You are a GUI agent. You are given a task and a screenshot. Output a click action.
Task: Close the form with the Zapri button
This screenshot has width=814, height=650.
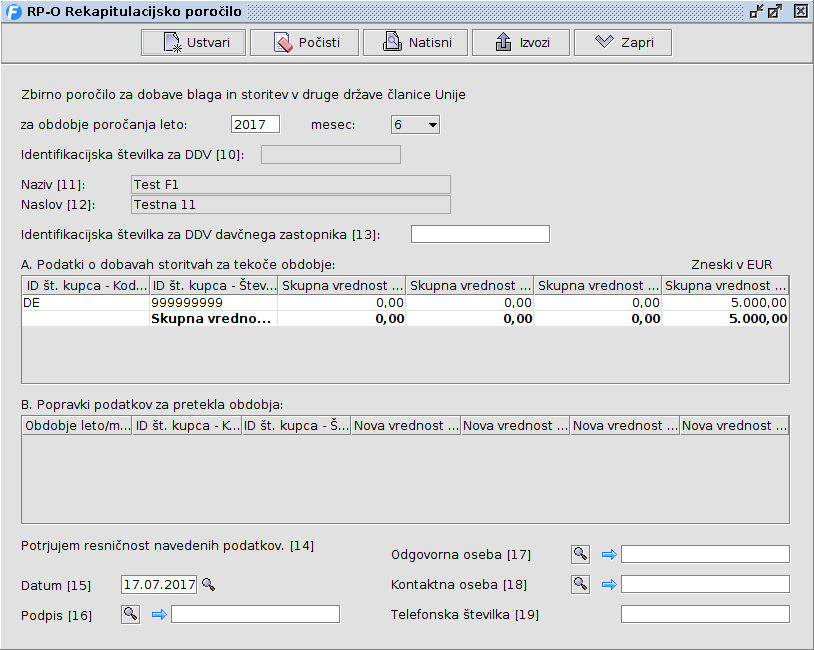coord(622,43)
